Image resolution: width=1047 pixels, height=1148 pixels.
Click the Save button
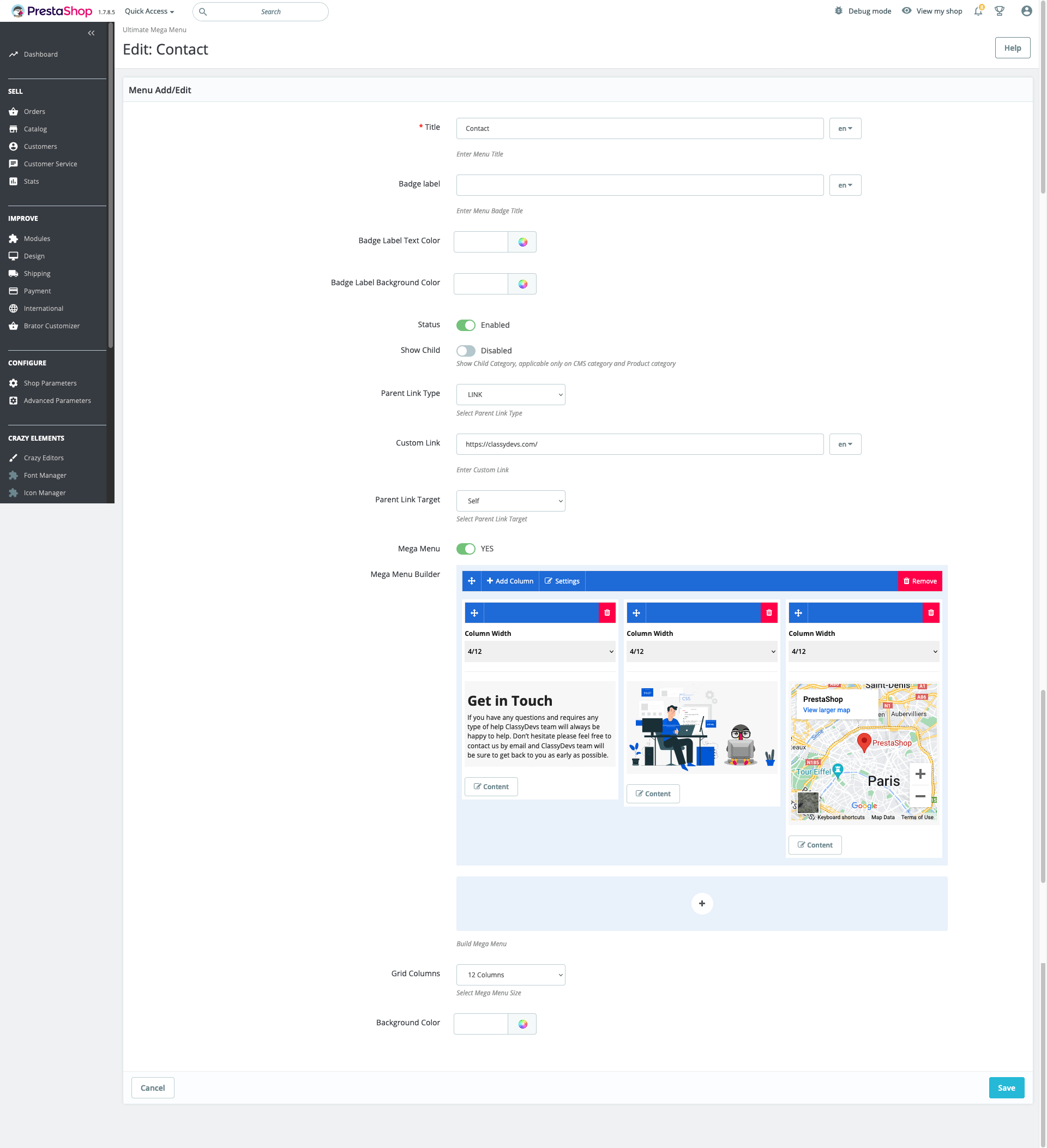(1006, 1087)
